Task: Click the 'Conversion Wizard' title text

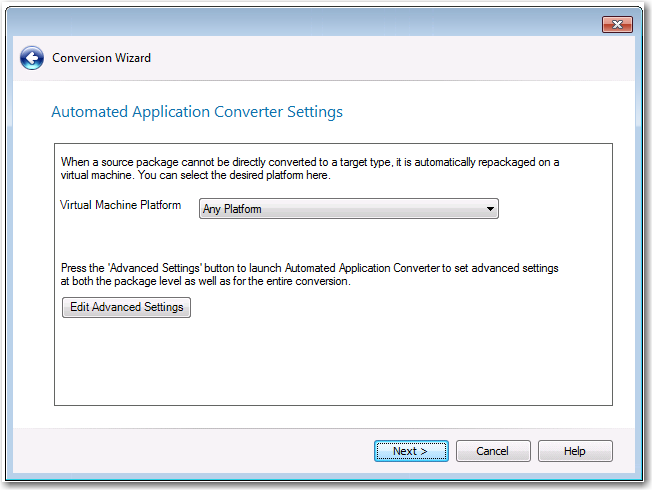Action: [x=101, y=58]
